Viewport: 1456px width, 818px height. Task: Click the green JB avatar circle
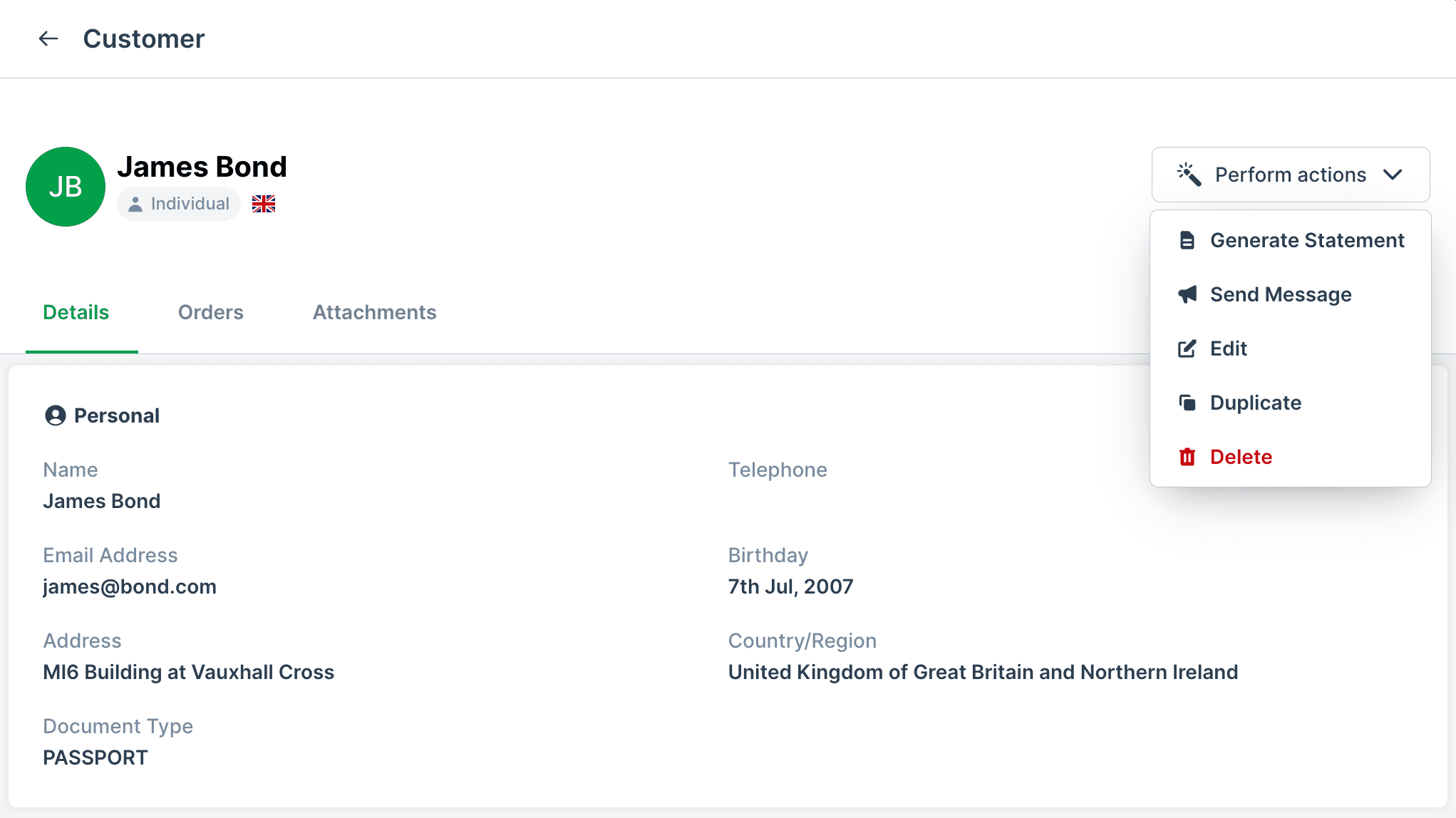point(66,187)
